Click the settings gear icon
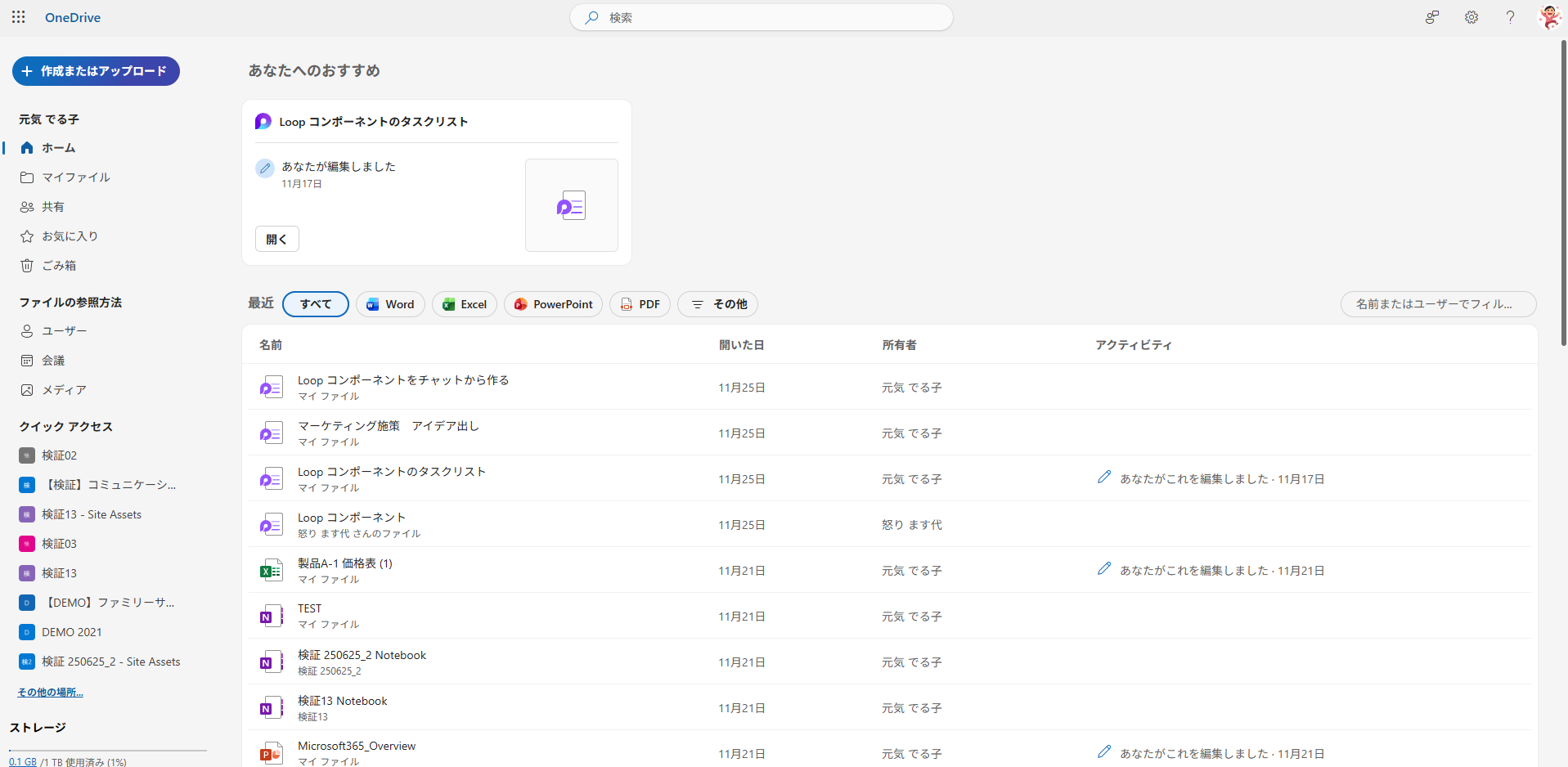 point(1471,17)
